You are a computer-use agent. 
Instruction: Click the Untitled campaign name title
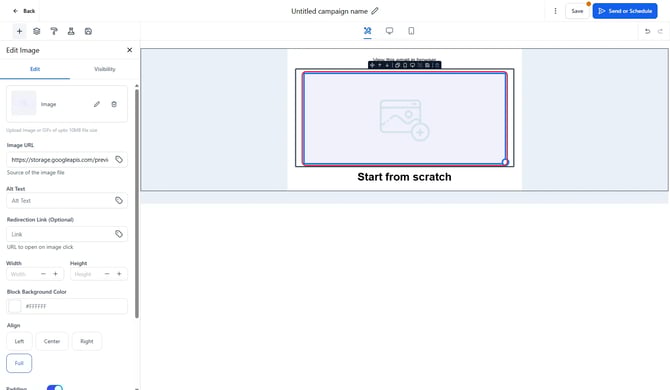coord(329,11)
